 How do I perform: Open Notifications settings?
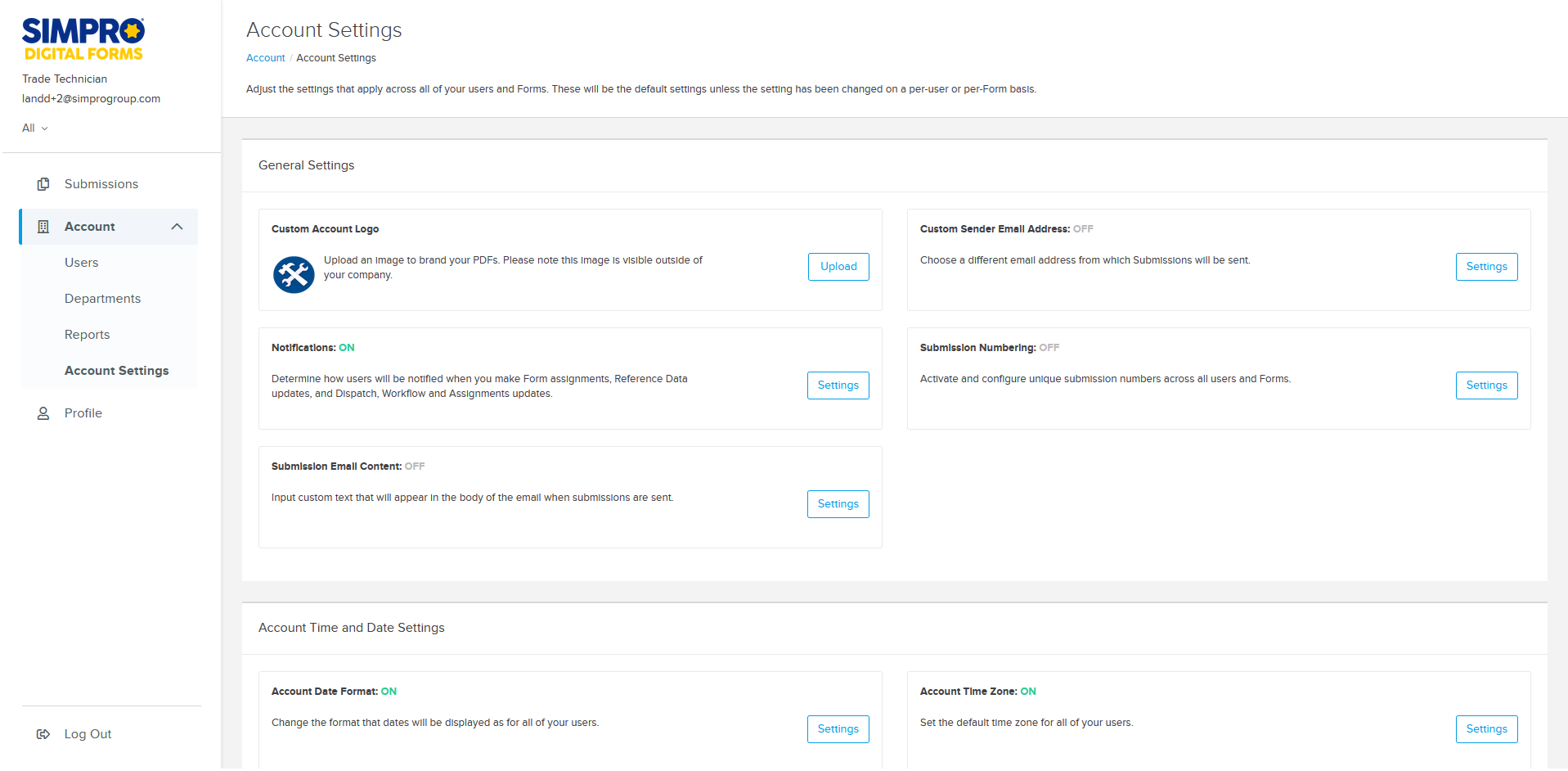[838, 385]
